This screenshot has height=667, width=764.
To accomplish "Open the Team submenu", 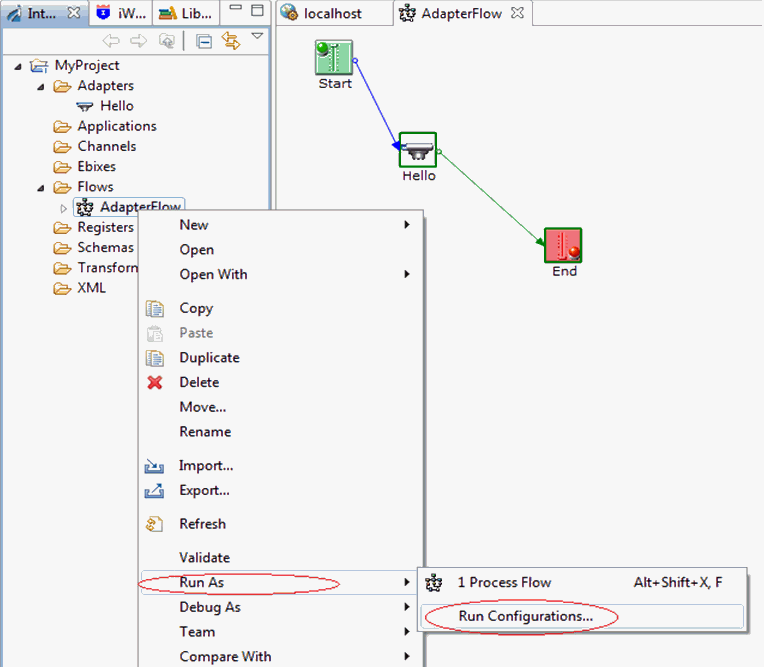I will (x=281, y=632).
